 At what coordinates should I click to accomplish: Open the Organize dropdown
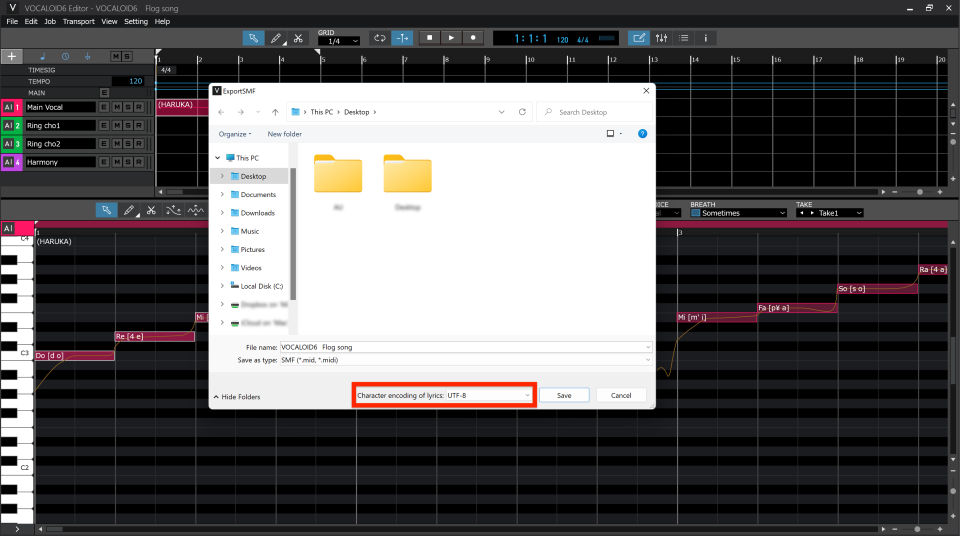234,134
